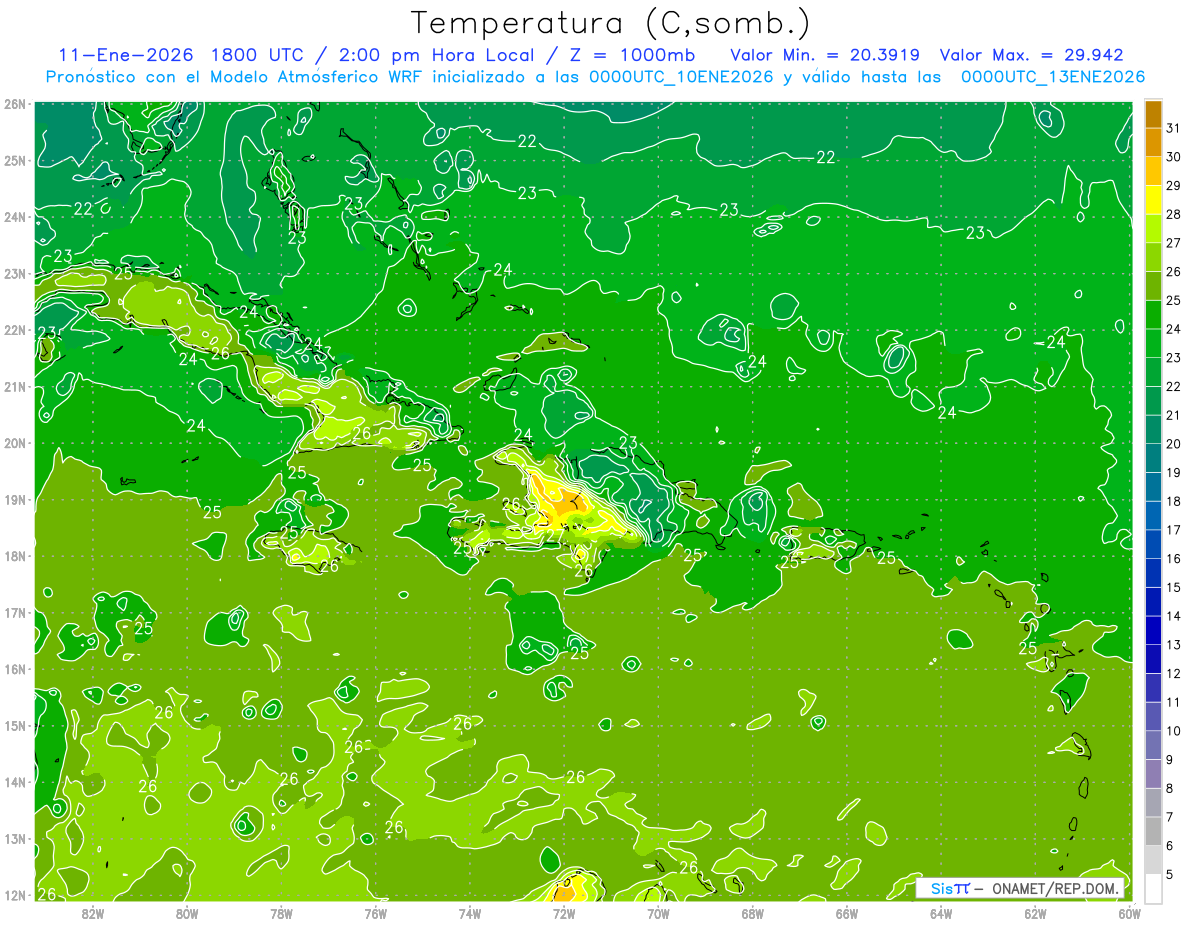Click the 74W longitude axis label
This screenshot has width=1200, height=927.
[x=470, y=913]
